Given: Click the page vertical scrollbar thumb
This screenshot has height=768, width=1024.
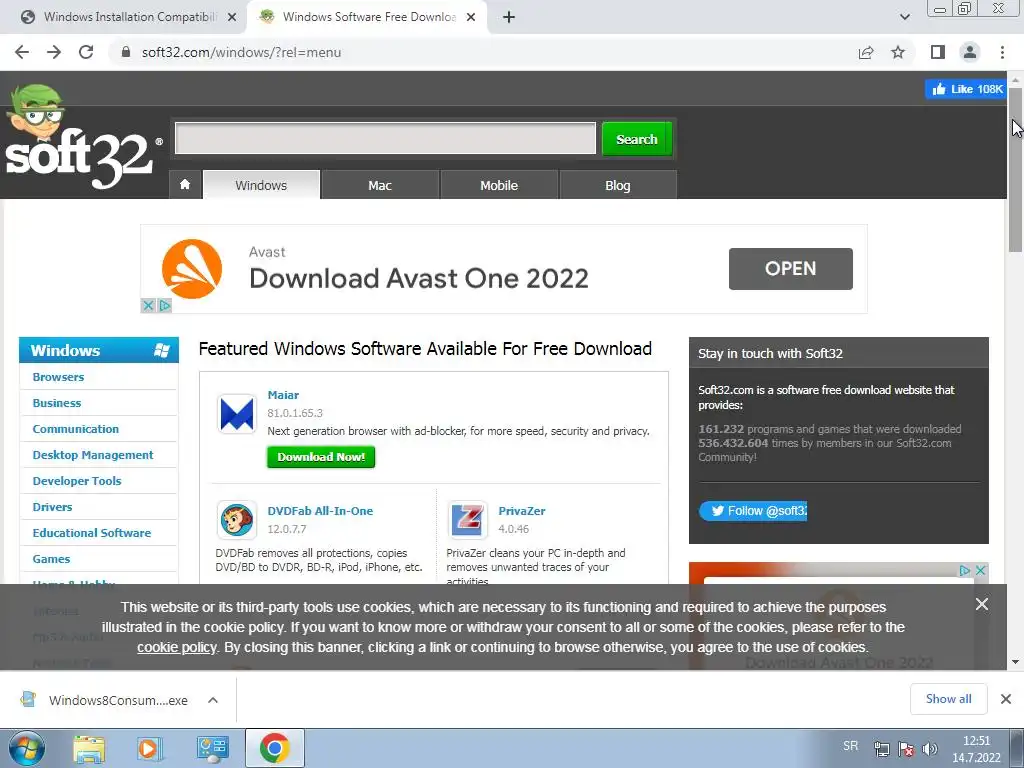Looking at the screenshot, I should click(1015, 170).
